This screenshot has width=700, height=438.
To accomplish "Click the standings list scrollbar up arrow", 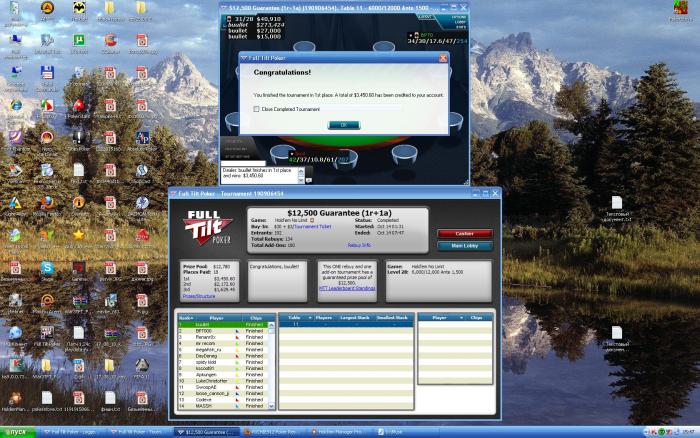I will click(x=271, y=325).
